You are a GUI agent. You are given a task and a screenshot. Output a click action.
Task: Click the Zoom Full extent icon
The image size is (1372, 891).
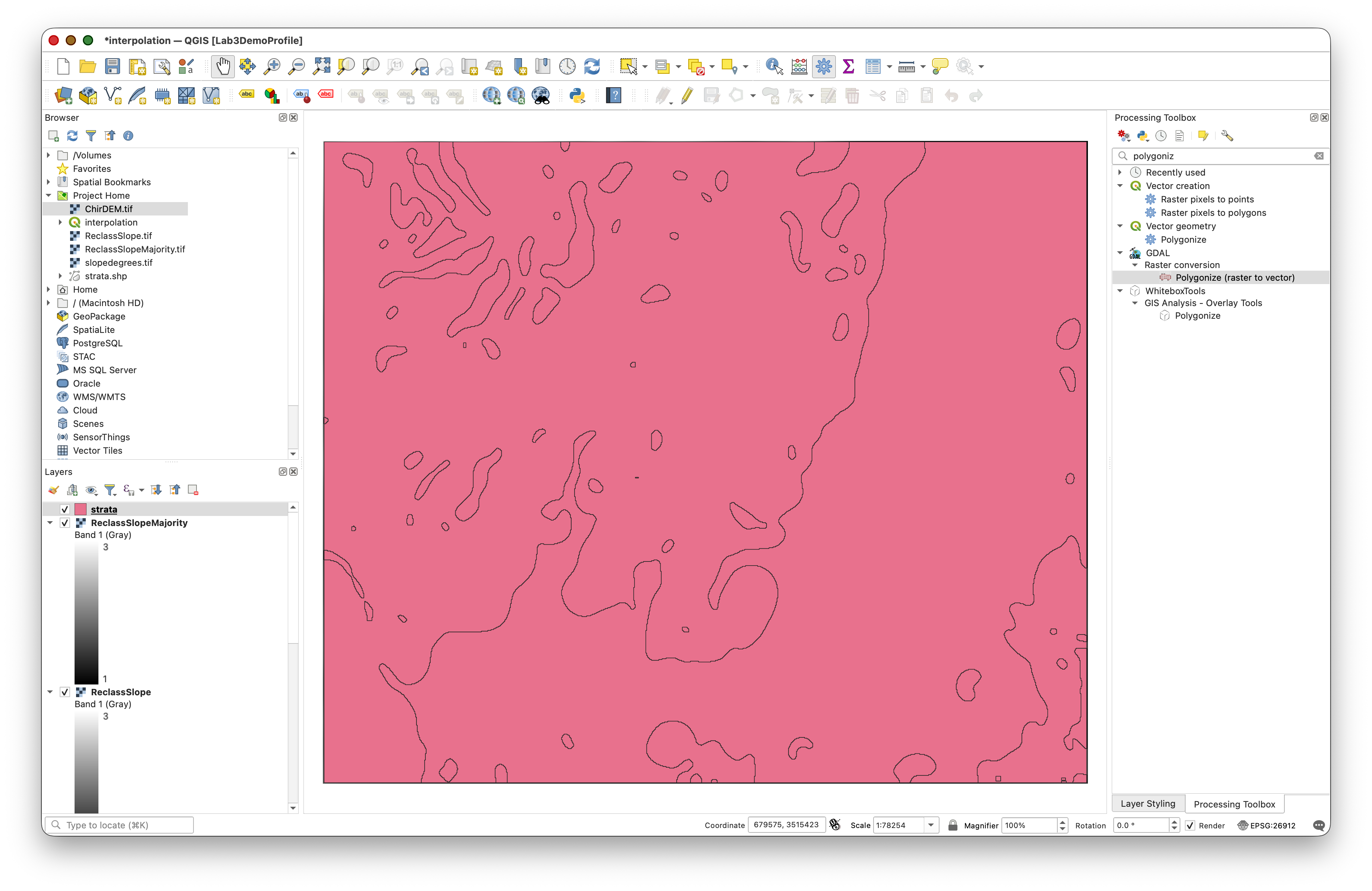point(322,67)
